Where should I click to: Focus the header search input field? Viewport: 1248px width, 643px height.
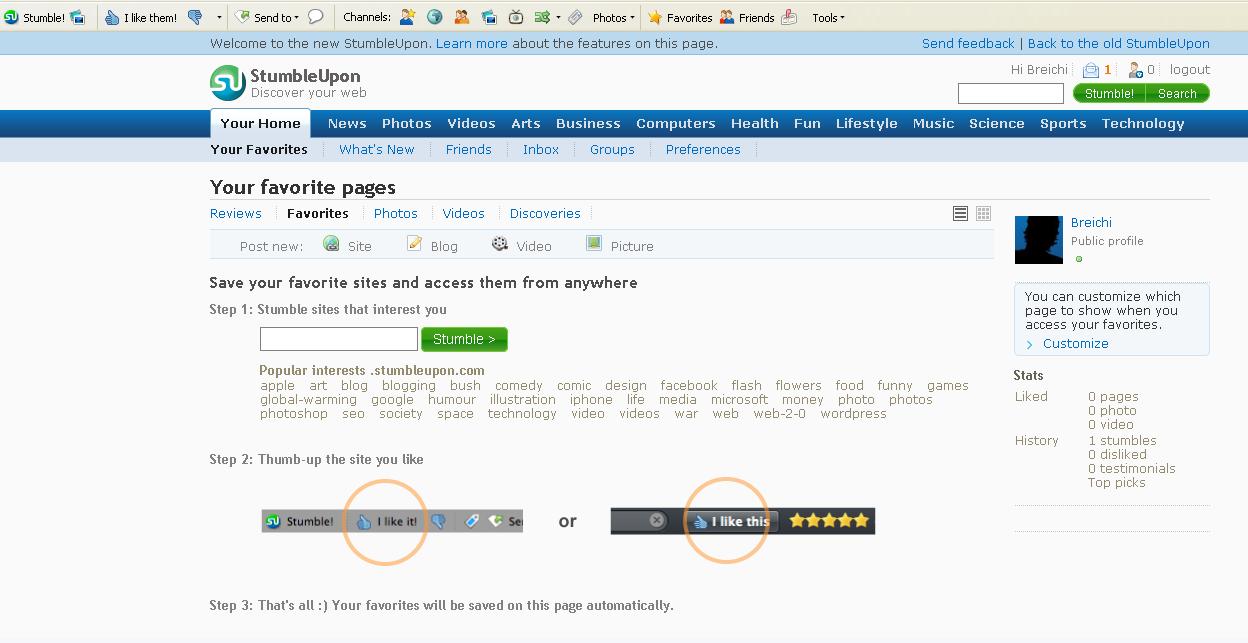pyautogui.click(x=1011, y=93)
